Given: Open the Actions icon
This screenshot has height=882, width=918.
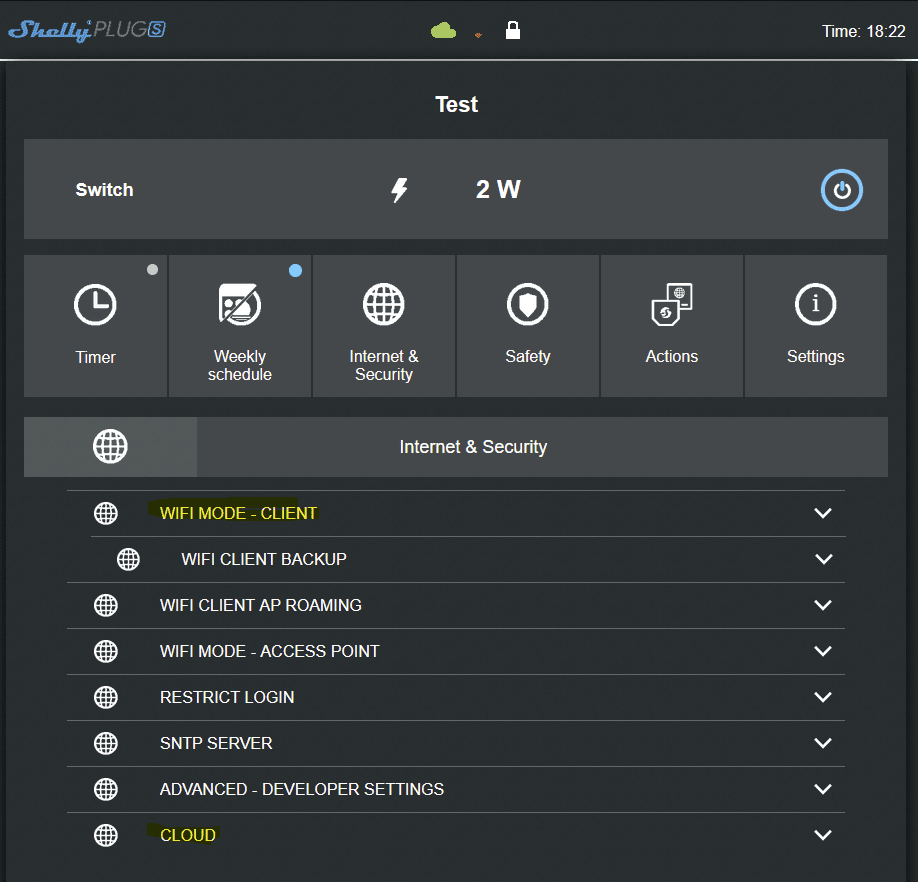Looking at the screenshot, I should pyautogui.click(x=672, y=304).
